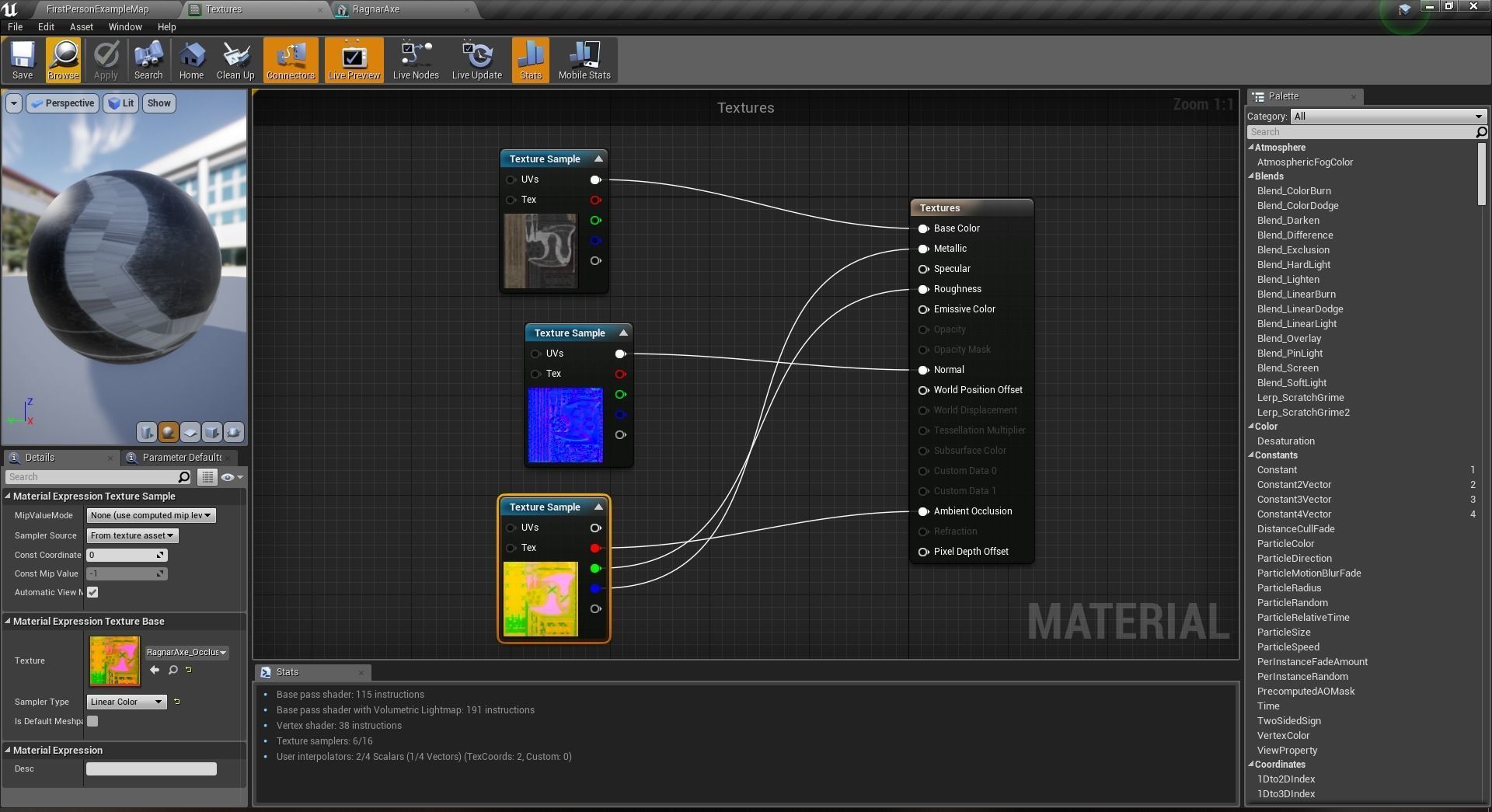Collapse the Atmosphere category in Palette

(x=1251, y=147)
